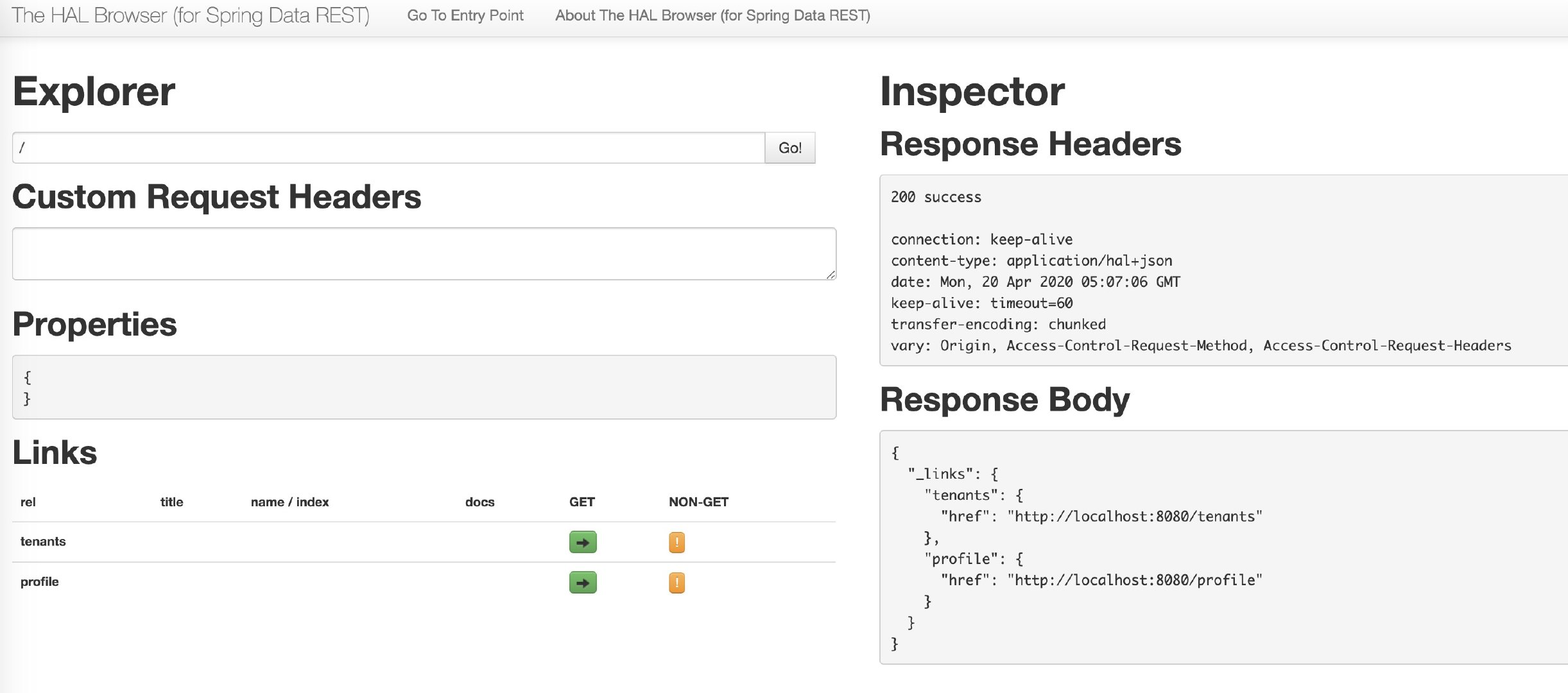This screenshot has width=1568, height=693.
Task: Click the profile rel row label
Action: pyautogui.click(x=40, y=582)
